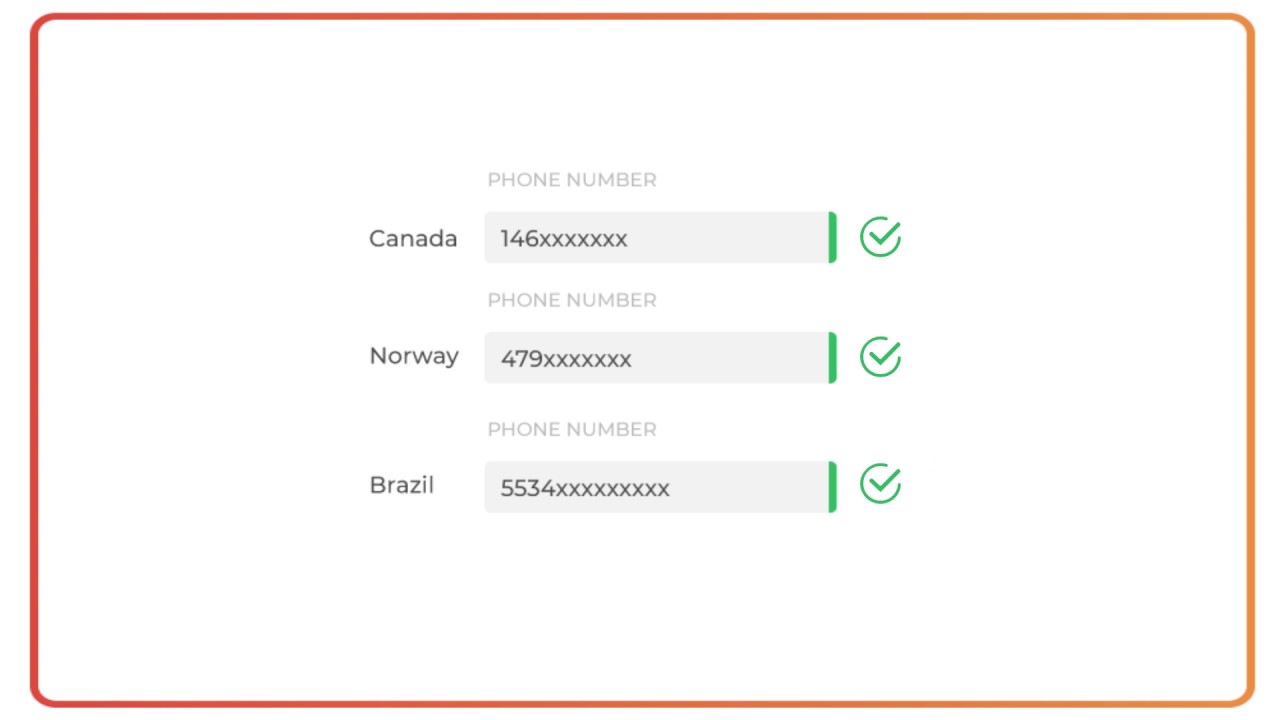Click the green checkmark beside the Canada field
Image resolution: width=1280 pixels, height=720 pixels.
[x=880, y=237]
